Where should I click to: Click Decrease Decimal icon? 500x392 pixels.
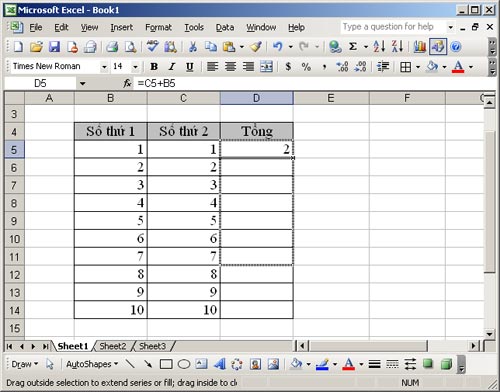pyautogui.click(x=360, y=67)
